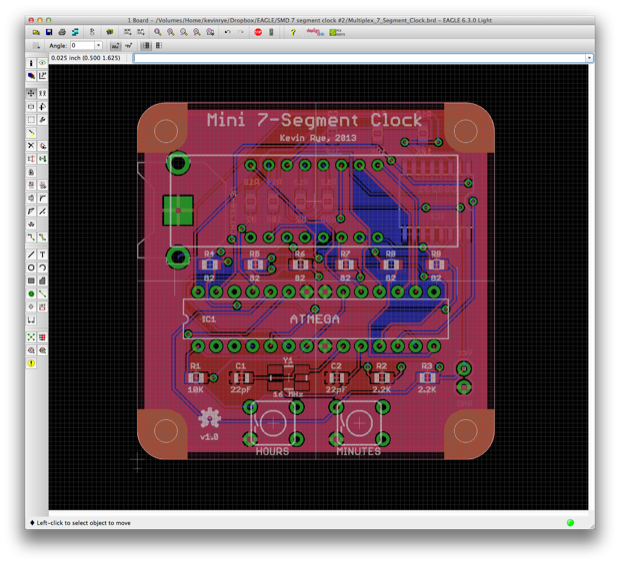Save the board with the floppy icon

(x=49, y=32)
